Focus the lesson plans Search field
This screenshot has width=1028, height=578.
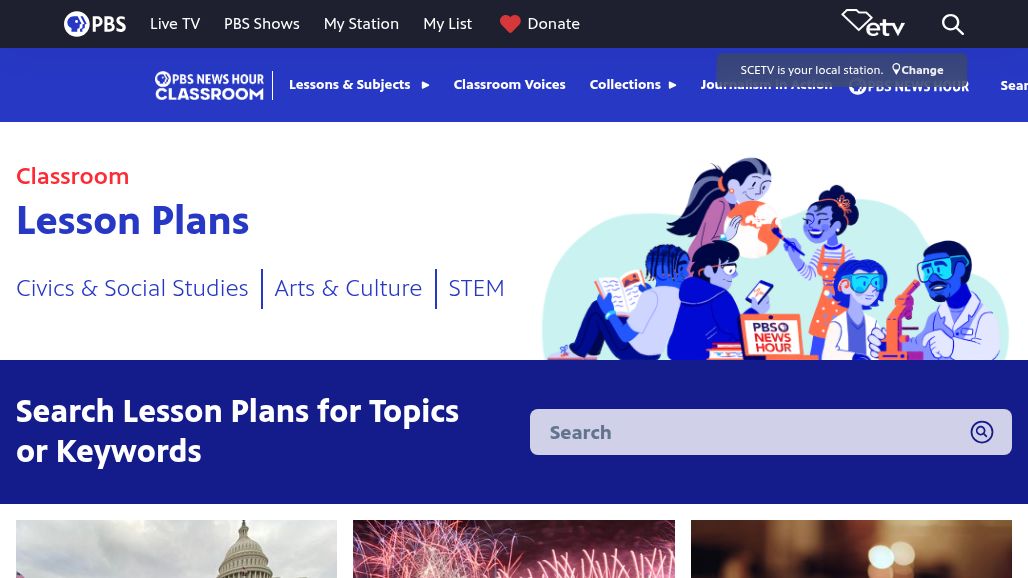point(750,432)
